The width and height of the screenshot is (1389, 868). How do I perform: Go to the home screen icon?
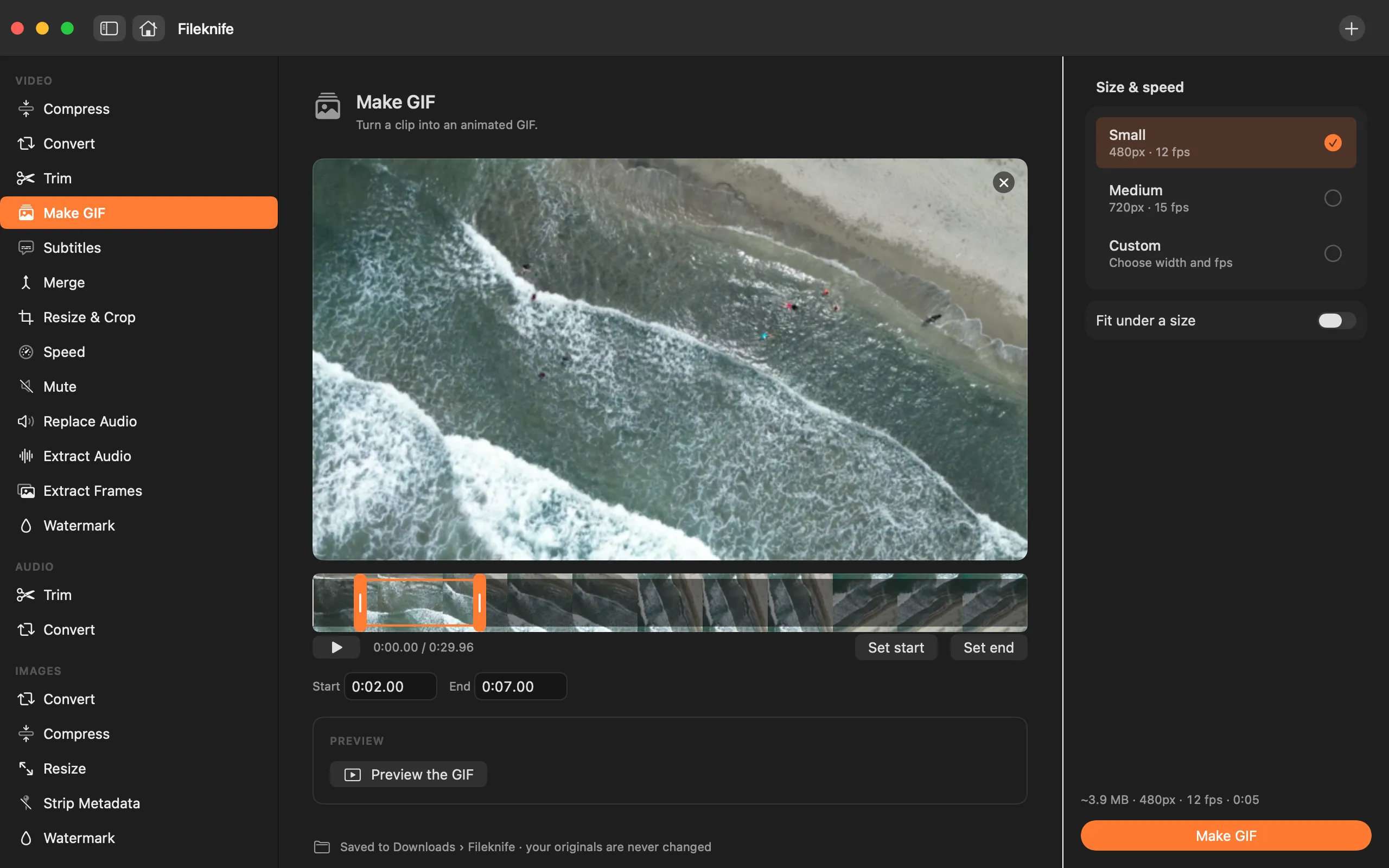point(148,28)
